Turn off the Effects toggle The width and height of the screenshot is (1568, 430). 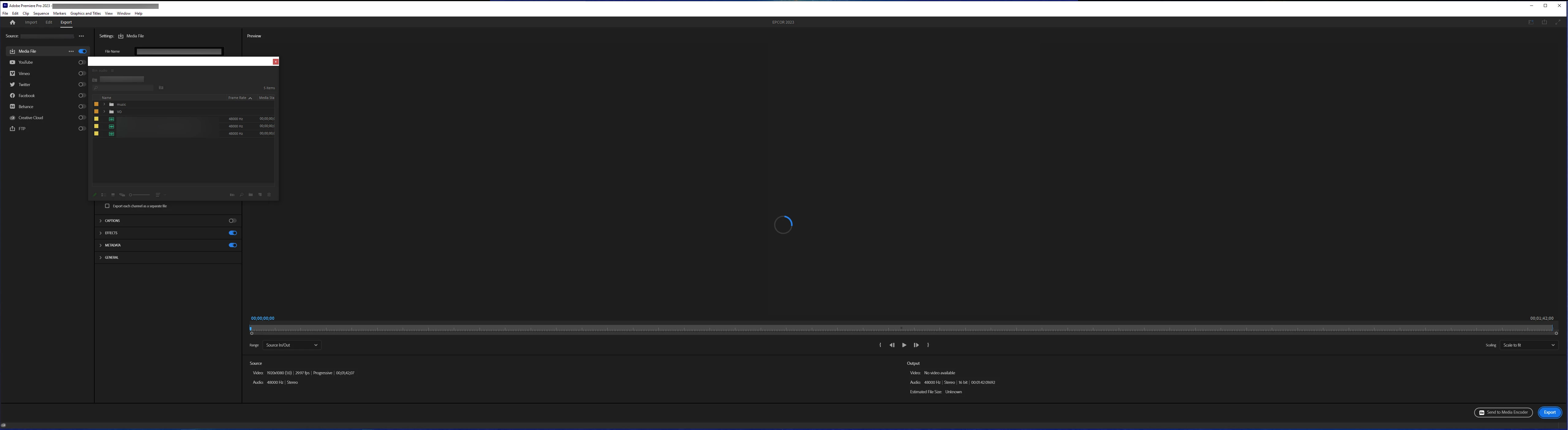[232, 233]
